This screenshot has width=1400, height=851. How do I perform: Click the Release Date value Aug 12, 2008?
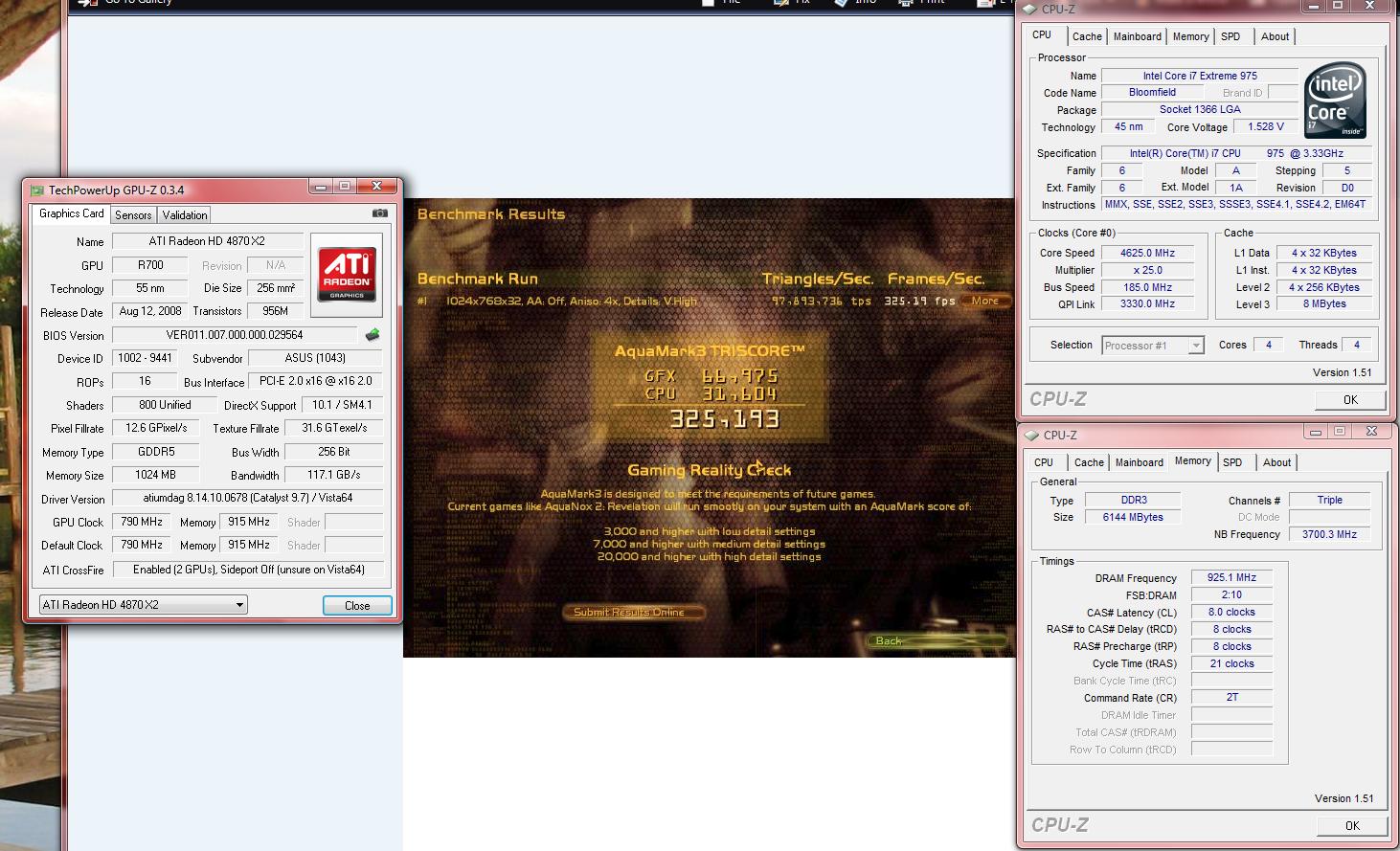click(150, 311)
